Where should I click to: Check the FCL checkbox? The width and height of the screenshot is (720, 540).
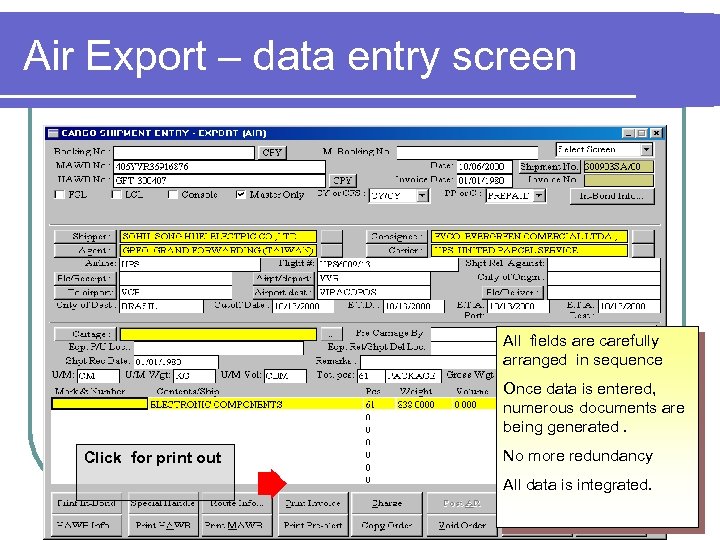coord(59,194)
